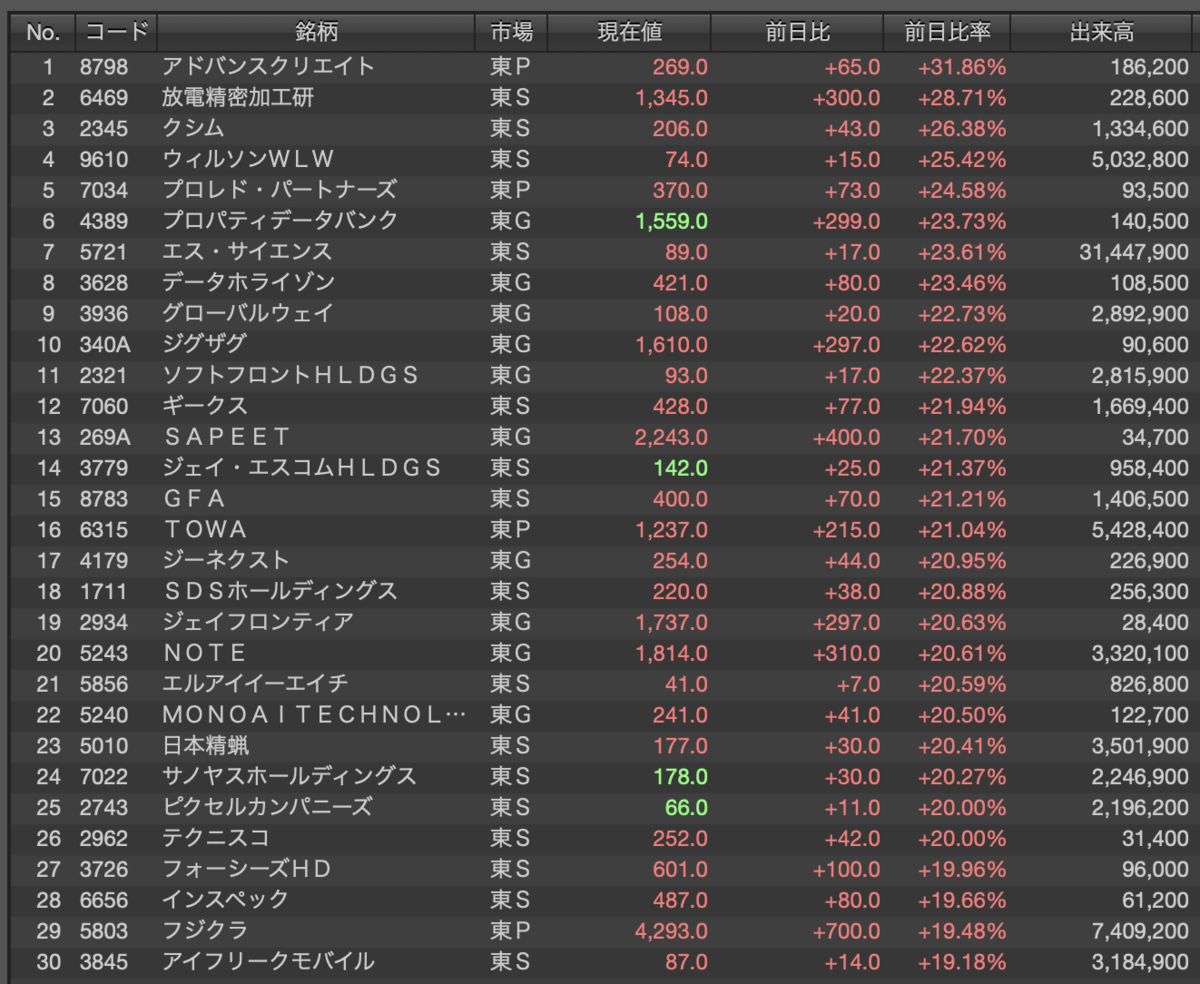The image size is (1200, 984).
Task: Click SDSホールディングス stock name
Action: point(280,591)
